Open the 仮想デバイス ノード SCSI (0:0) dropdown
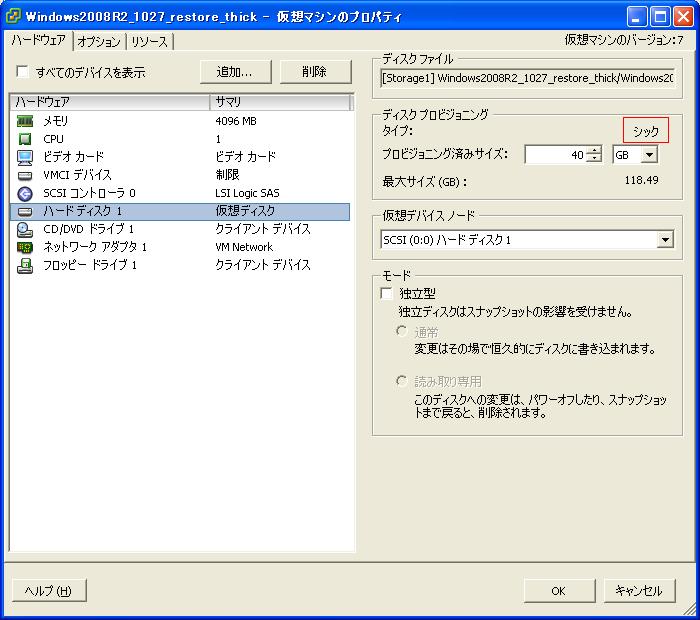 (665, 240)
